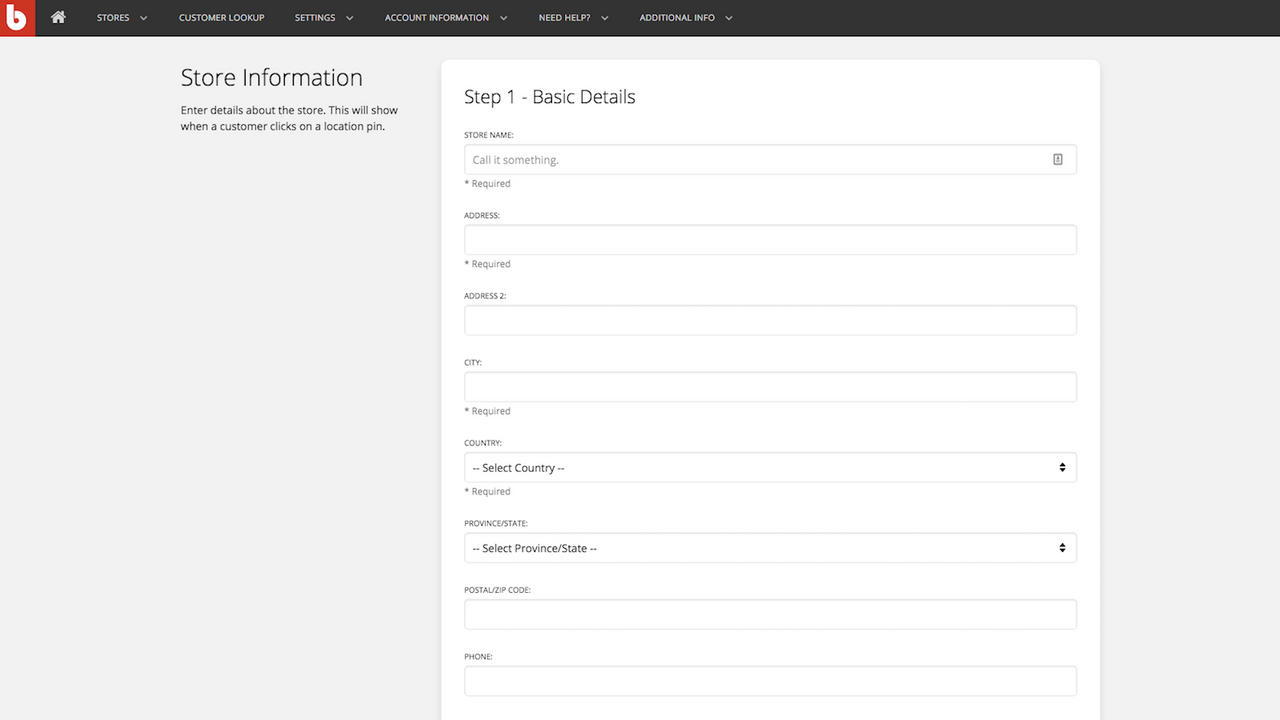Expand the Settings chevron arrow
The height and width of the screenshot is (720, 1280).
tap(349, 18)
